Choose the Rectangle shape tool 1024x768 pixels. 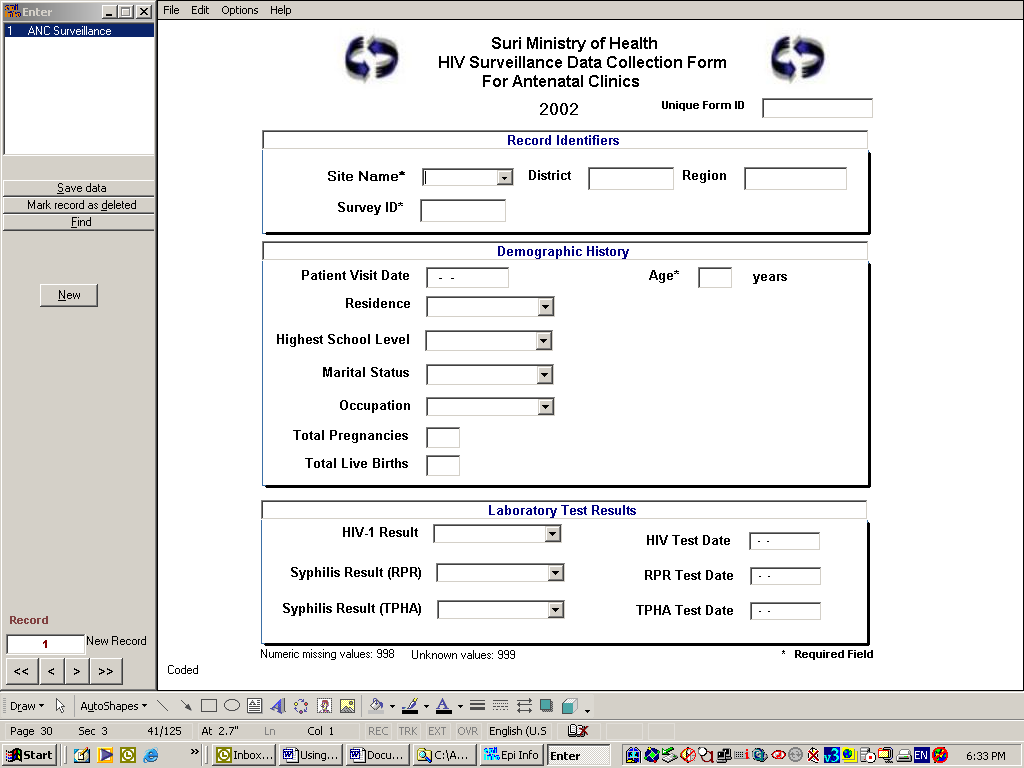(209, 705)
